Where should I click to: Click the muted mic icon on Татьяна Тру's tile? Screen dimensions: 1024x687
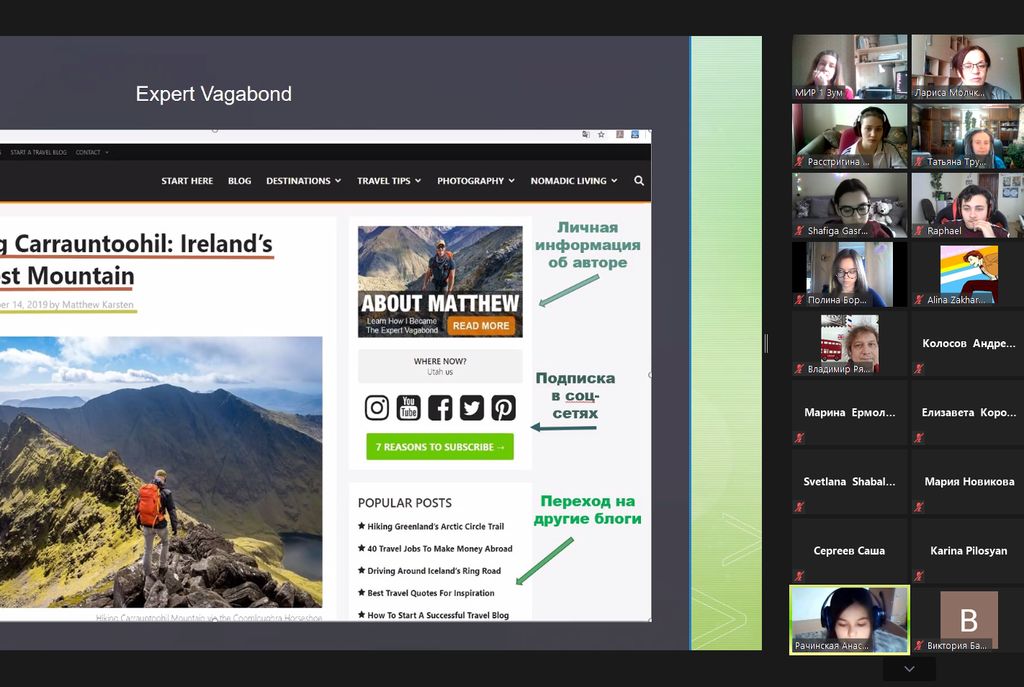point(919,161)
